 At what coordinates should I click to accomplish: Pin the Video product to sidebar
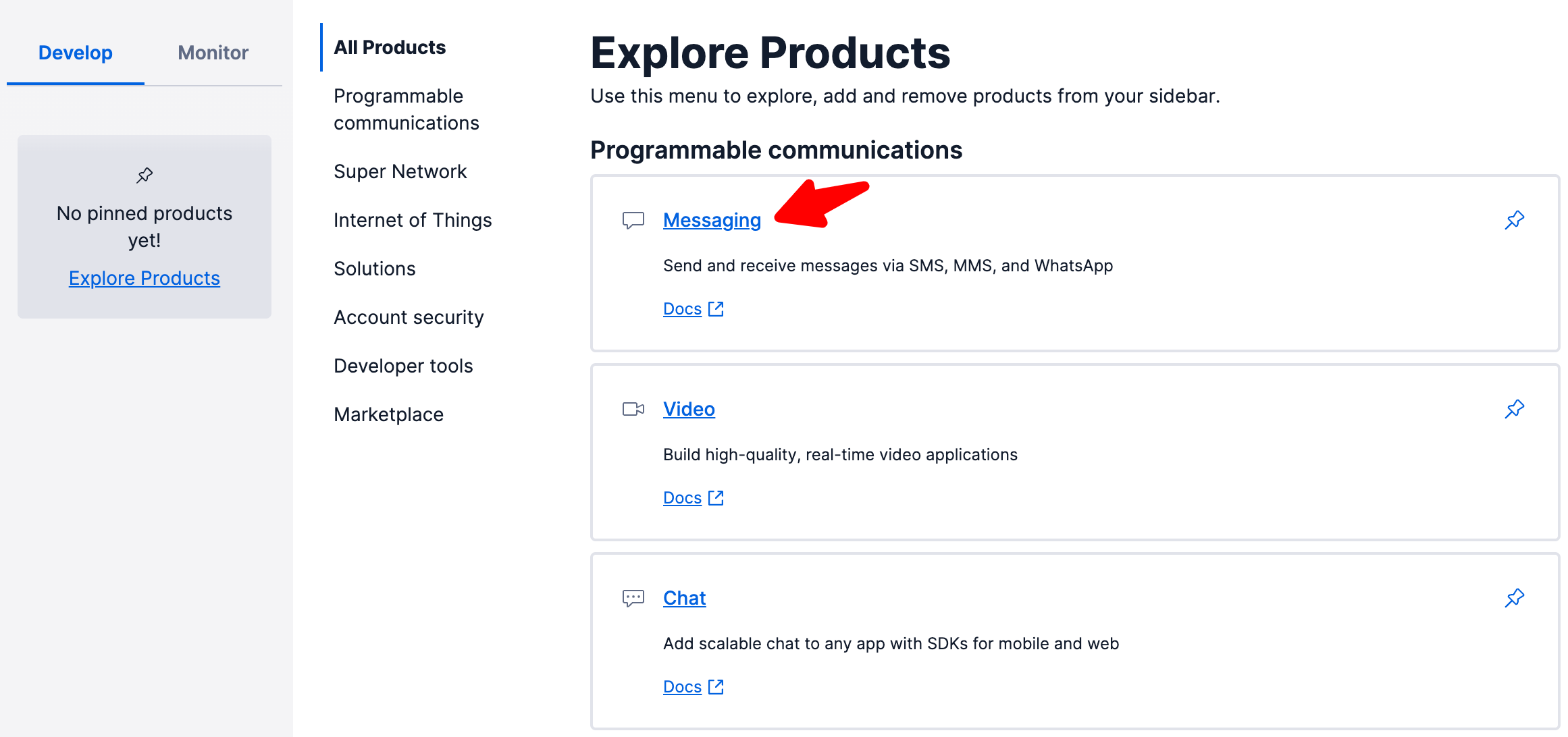1515,409
